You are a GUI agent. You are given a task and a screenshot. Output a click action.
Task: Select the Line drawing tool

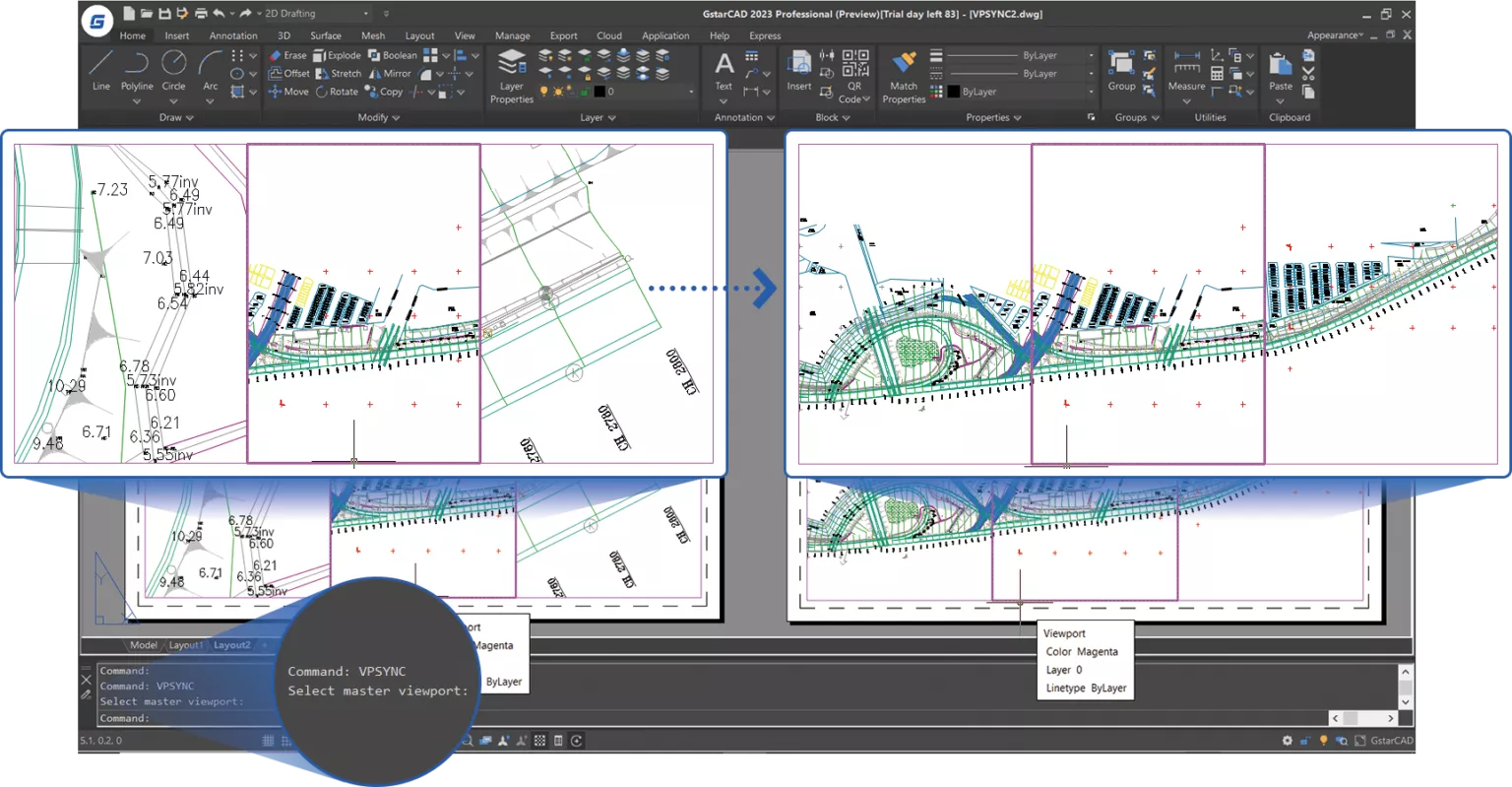[x=100, y=70]
